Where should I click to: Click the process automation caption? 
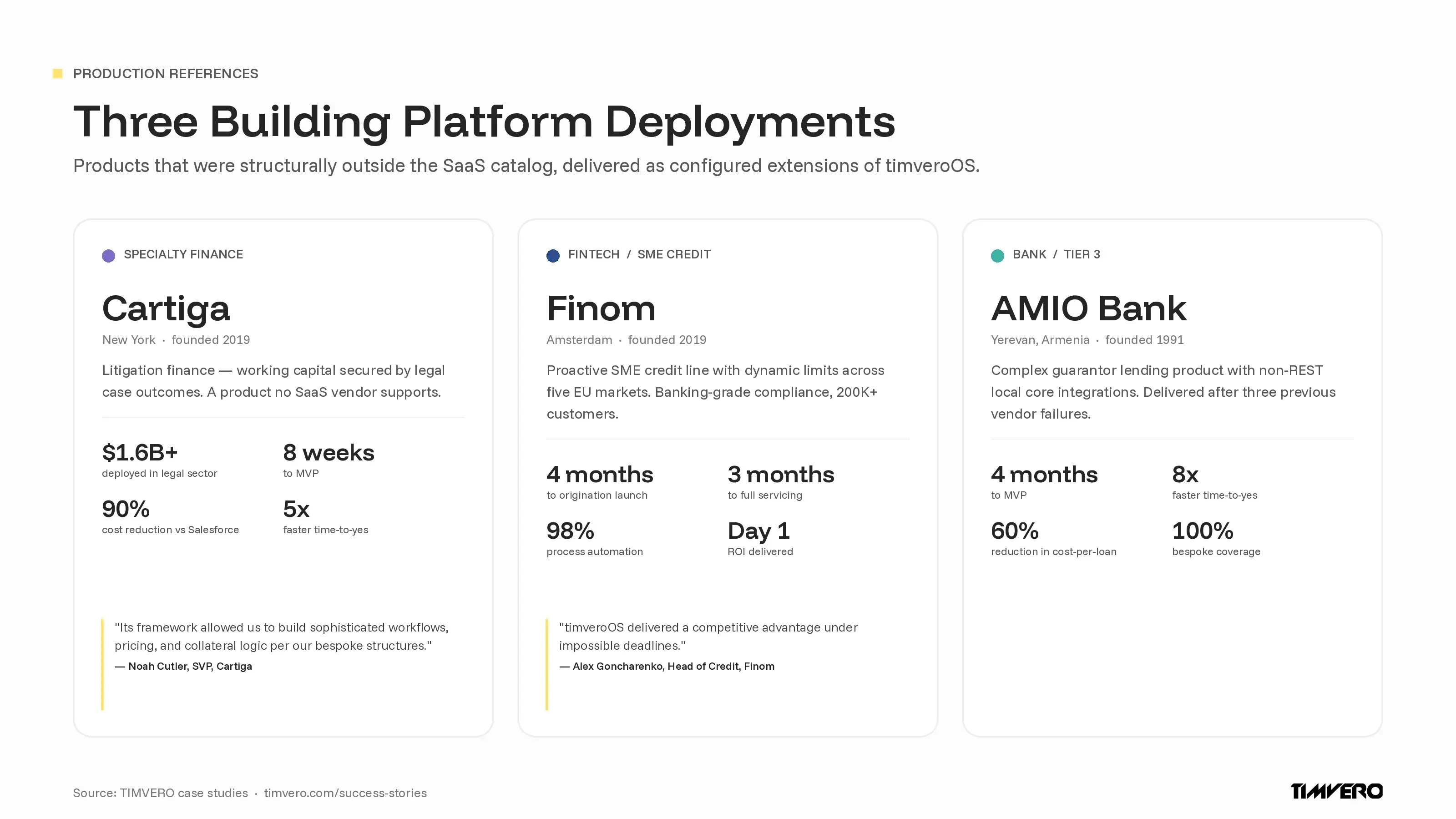click(595, 551)
